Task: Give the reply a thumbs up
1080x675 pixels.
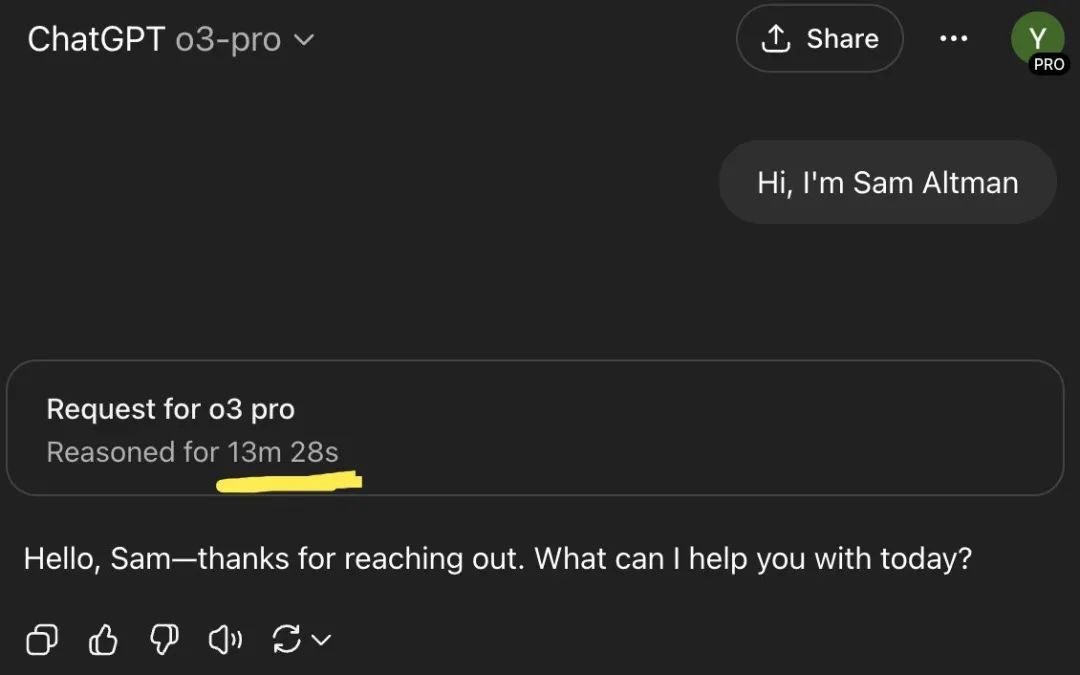Action: point(103,639)
